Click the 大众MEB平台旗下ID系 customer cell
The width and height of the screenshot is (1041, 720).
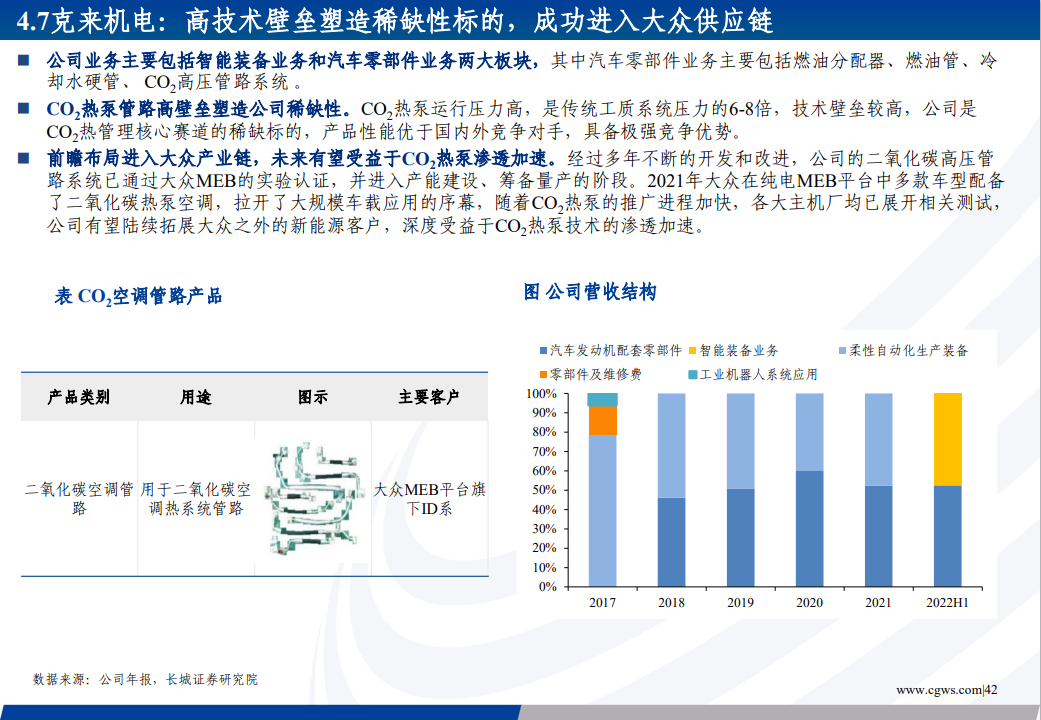point(429,499)
